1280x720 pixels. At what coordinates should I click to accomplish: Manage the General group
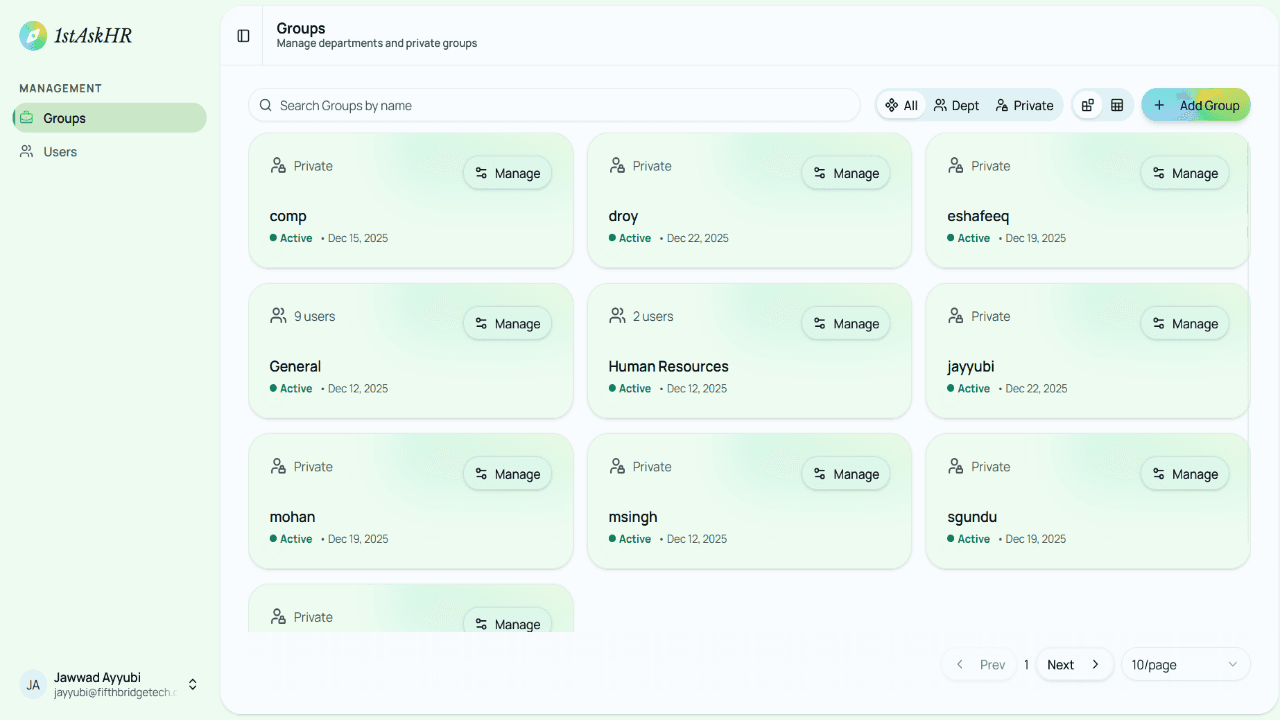(507, 323)
